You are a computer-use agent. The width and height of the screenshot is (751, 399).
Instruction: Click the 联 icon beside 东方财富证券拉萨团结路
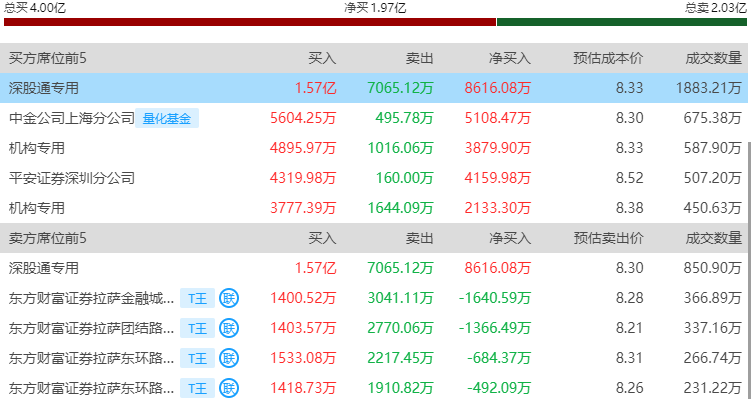point(229,328)
